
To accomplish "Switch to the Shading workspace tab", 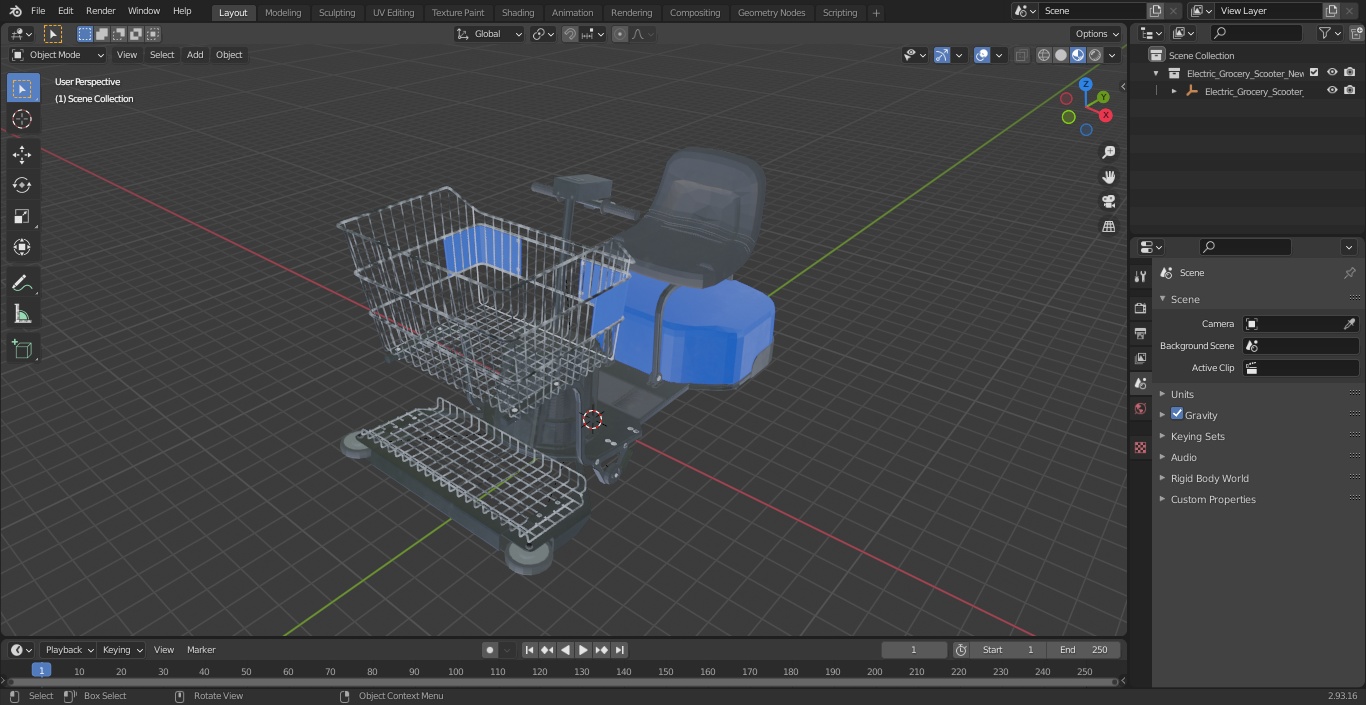I will [x=518, y=13].
